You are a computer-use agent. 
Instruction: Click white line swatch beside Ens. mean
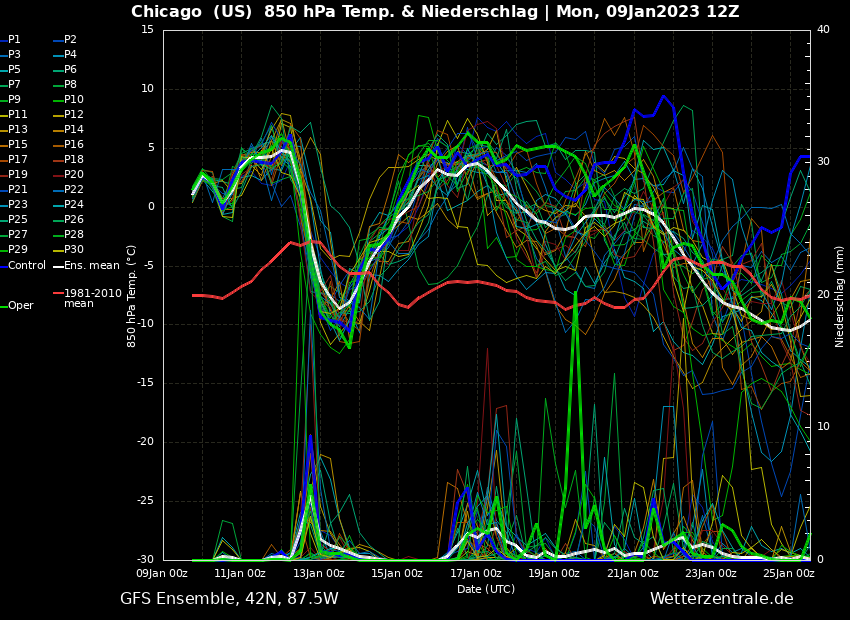57,266
